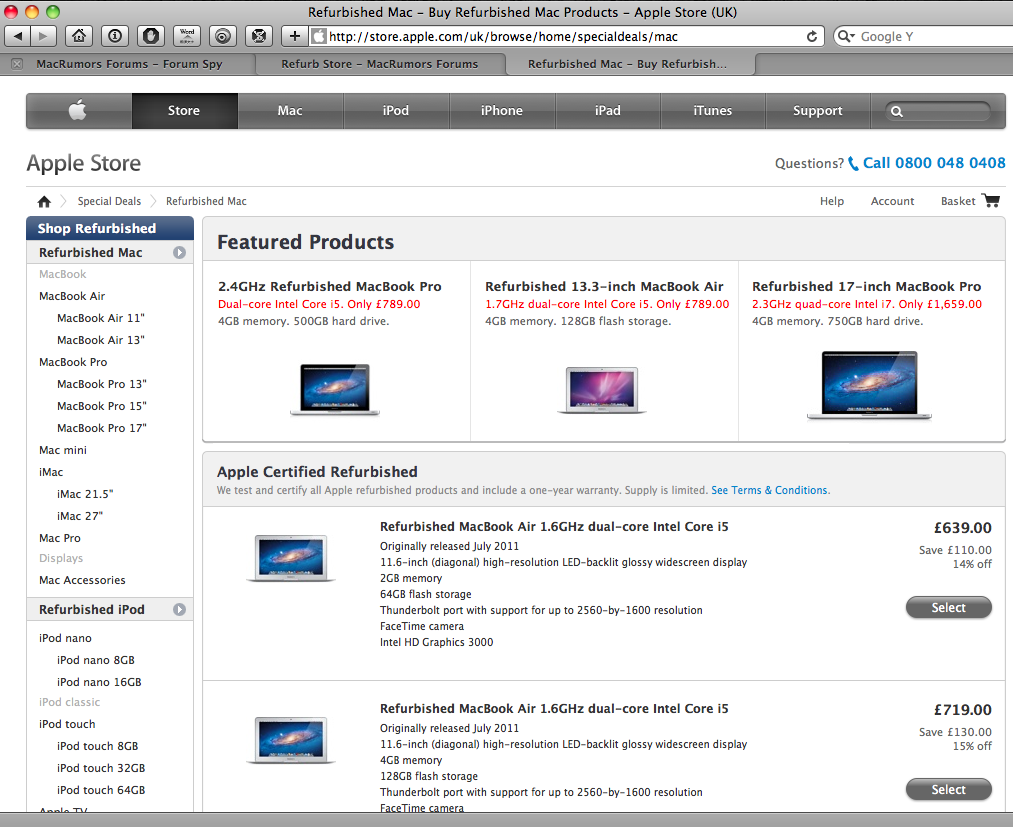
Task: Open MacBook Air 11" in sidebar
Action: (101, 318)
